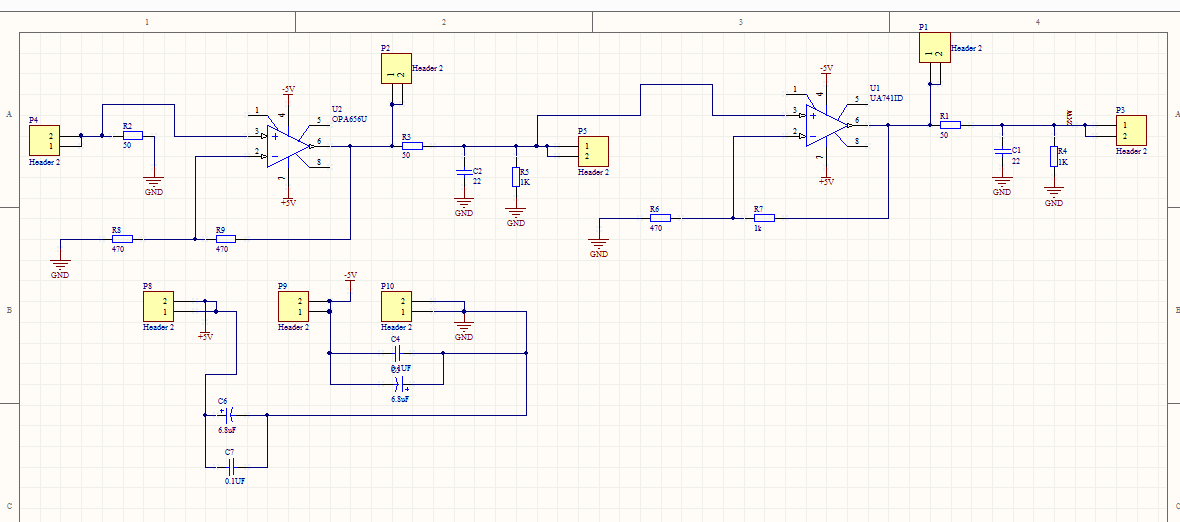Viewport: 1180px width, 522px height.
Task: Click the 'C7' designator label
Action: pos(230,451)
